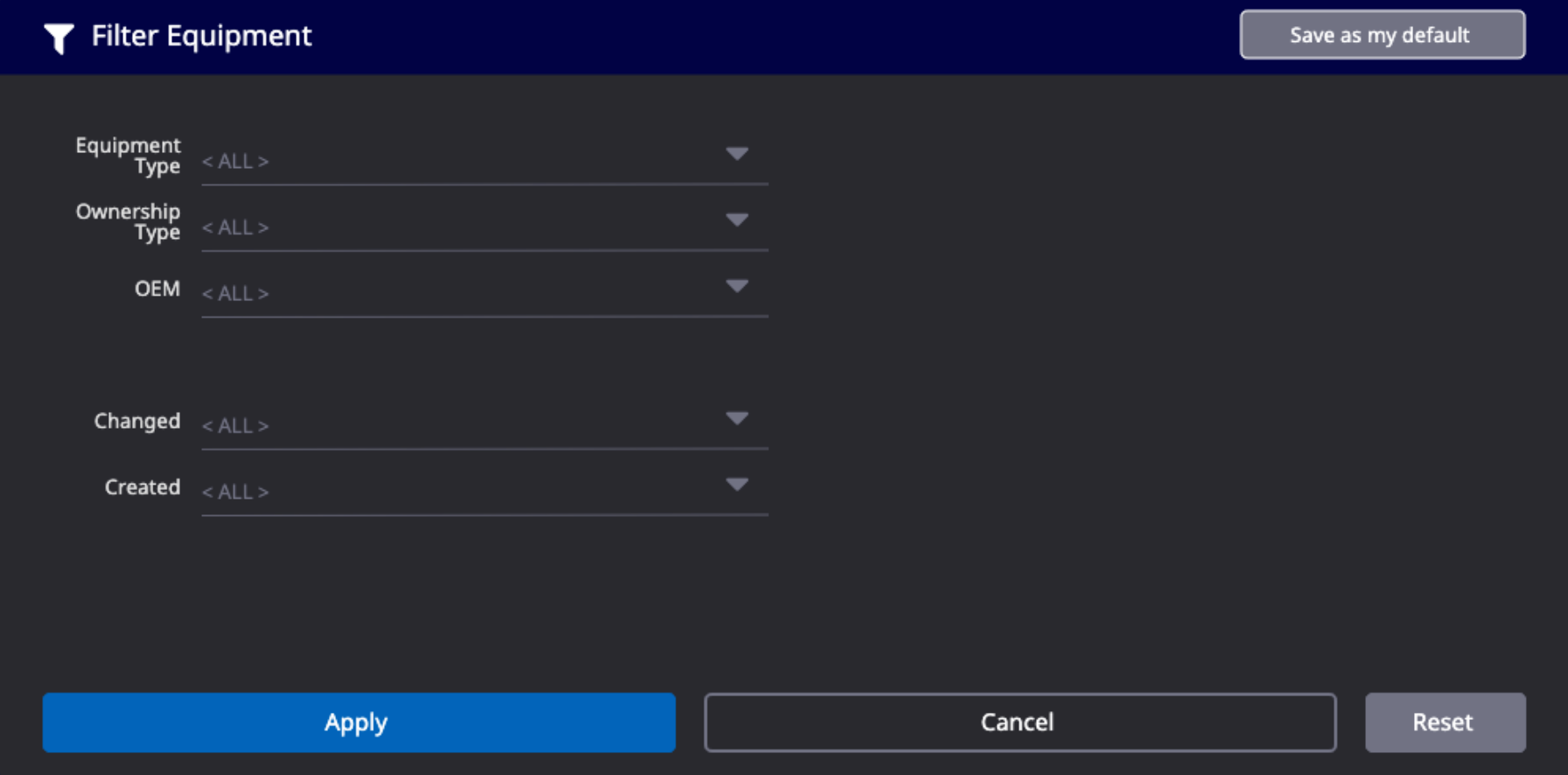
Task: Expand the Ownership Type dropdown arrow
Action: [737, 220]
